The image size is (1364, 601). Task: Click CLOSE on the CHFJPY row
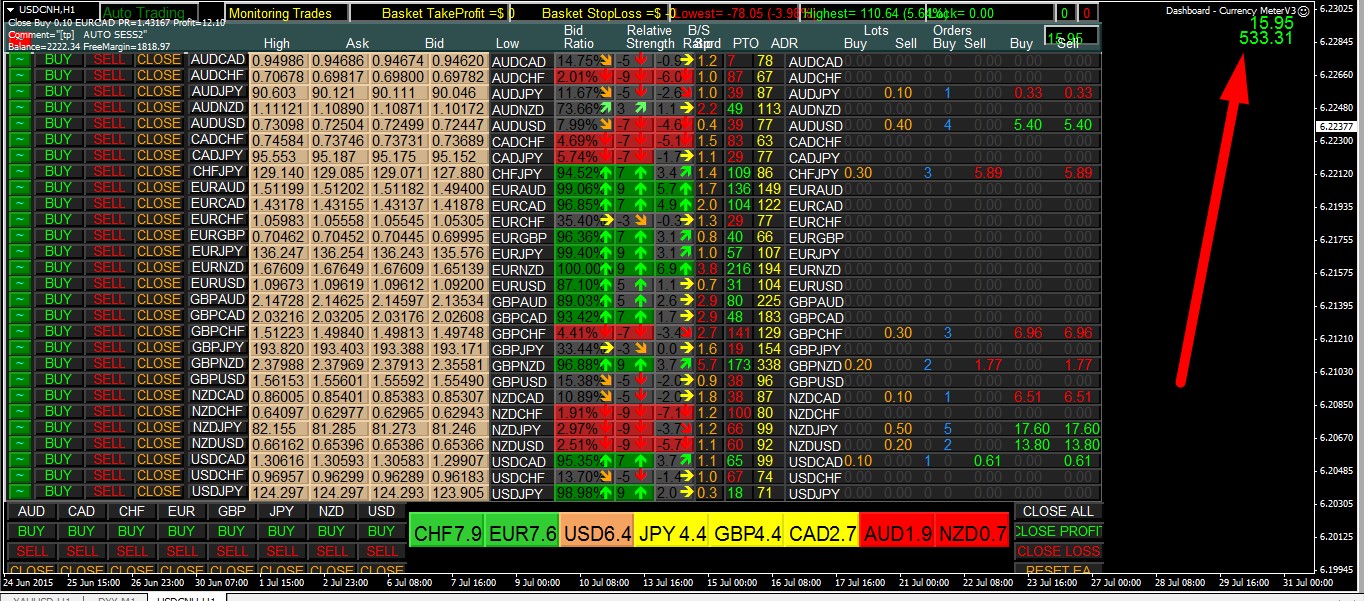159,172
